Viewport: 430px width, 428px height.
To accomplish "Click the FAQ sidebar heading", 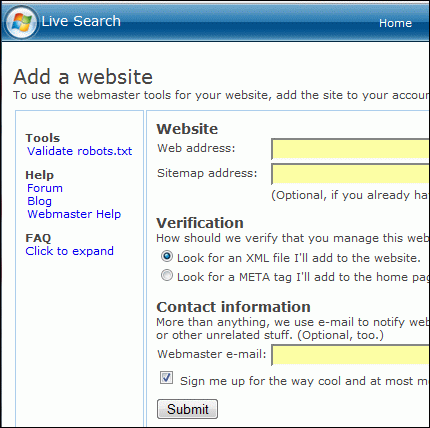I will pos(38,238).
